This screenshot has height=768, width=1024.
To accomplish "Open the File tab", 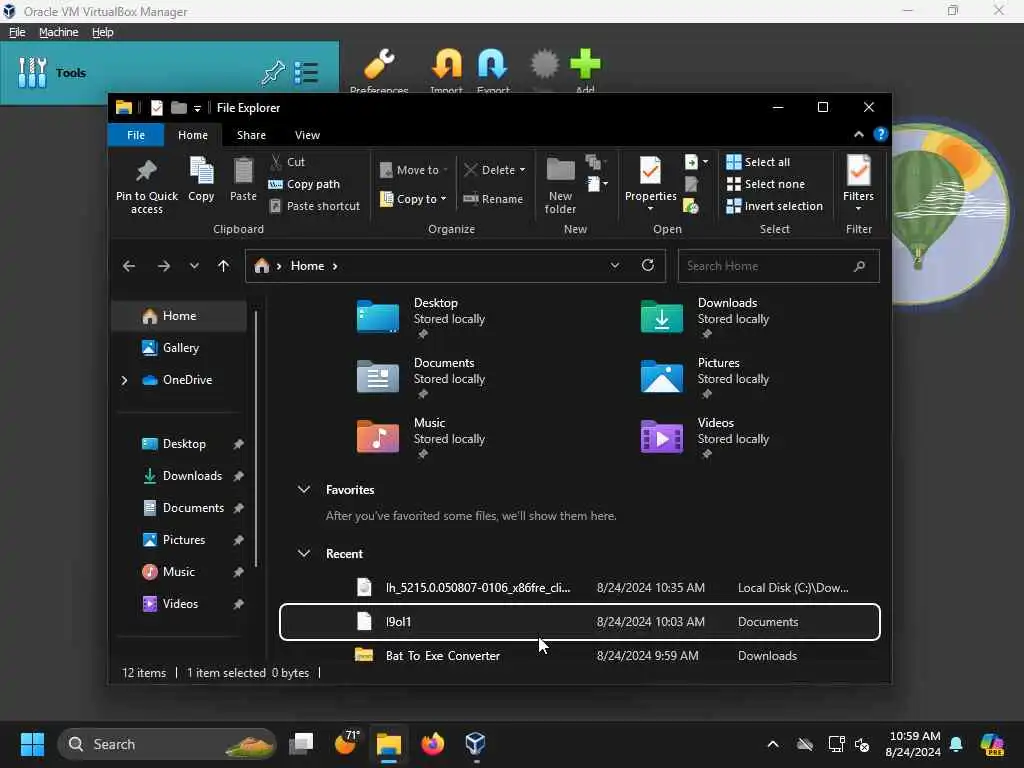I will tap(136, 135).
